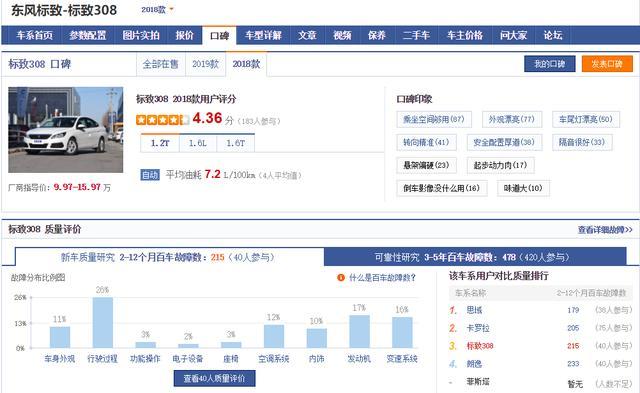Open 保养 navigation item
Screen dimensions: 640x393
coord(377,36)
